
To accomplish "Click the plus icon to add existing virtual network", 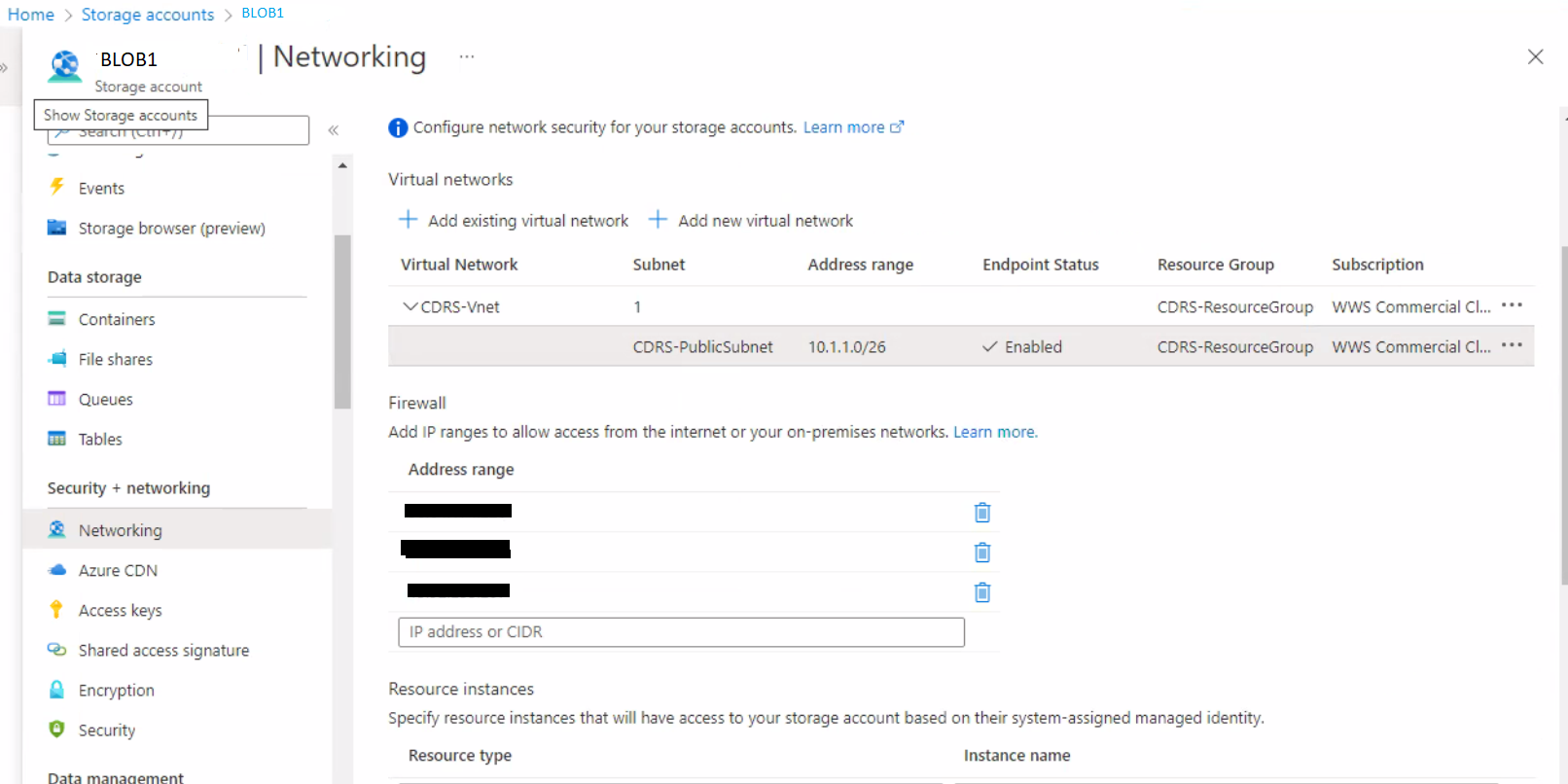I will click(409, 220).
